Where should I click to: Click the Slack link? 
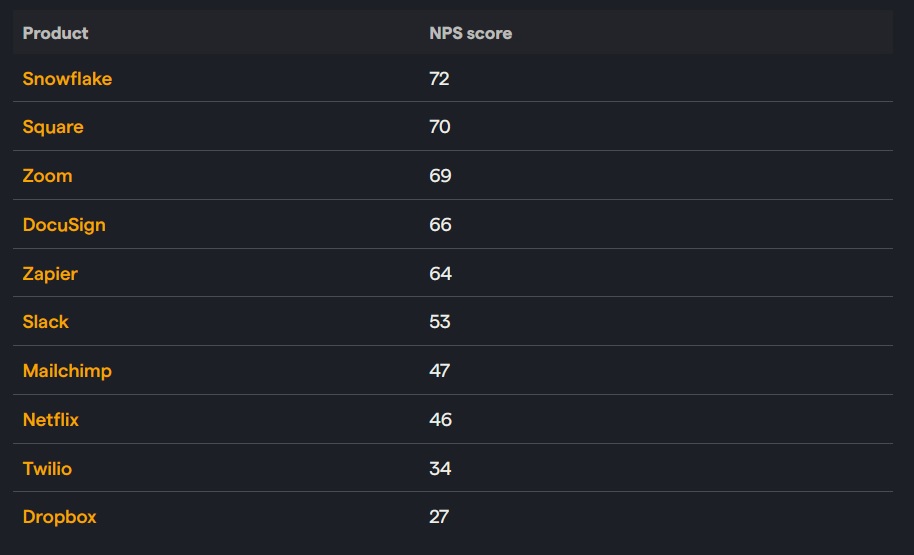(46, 322)
